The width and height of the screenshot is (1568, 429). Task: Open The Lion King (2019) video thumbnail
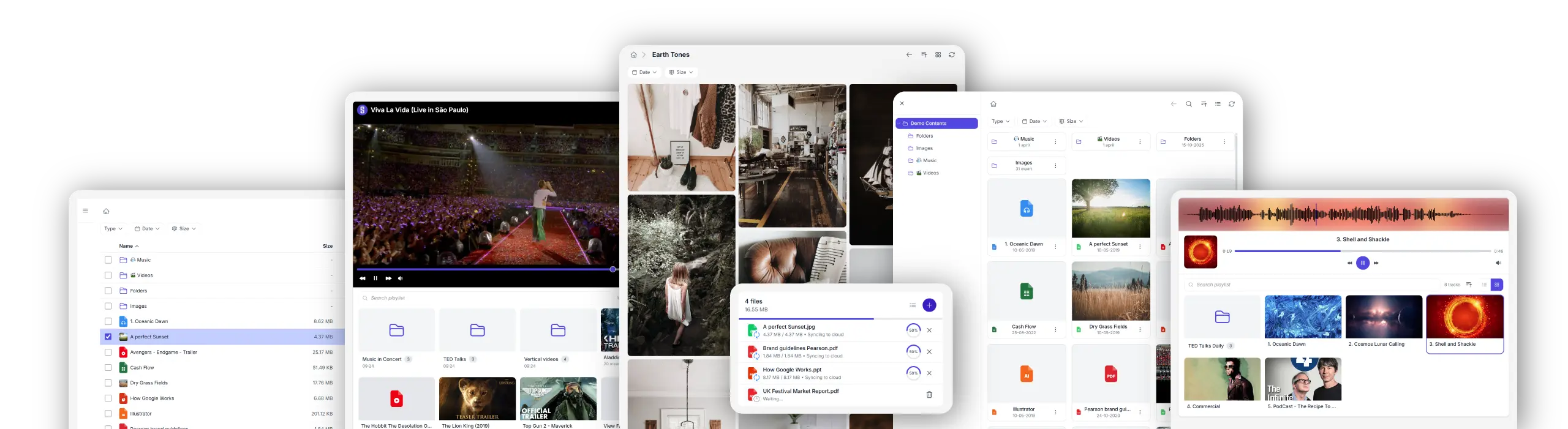click(477, 398)
